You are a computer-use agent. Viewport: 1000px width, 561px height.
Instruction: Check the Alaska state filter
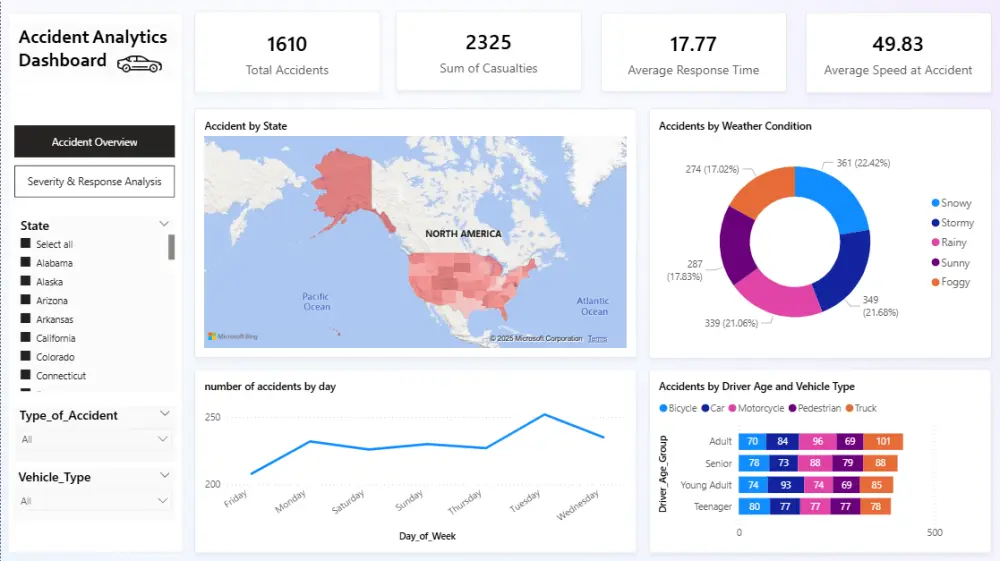pos(26,281)
